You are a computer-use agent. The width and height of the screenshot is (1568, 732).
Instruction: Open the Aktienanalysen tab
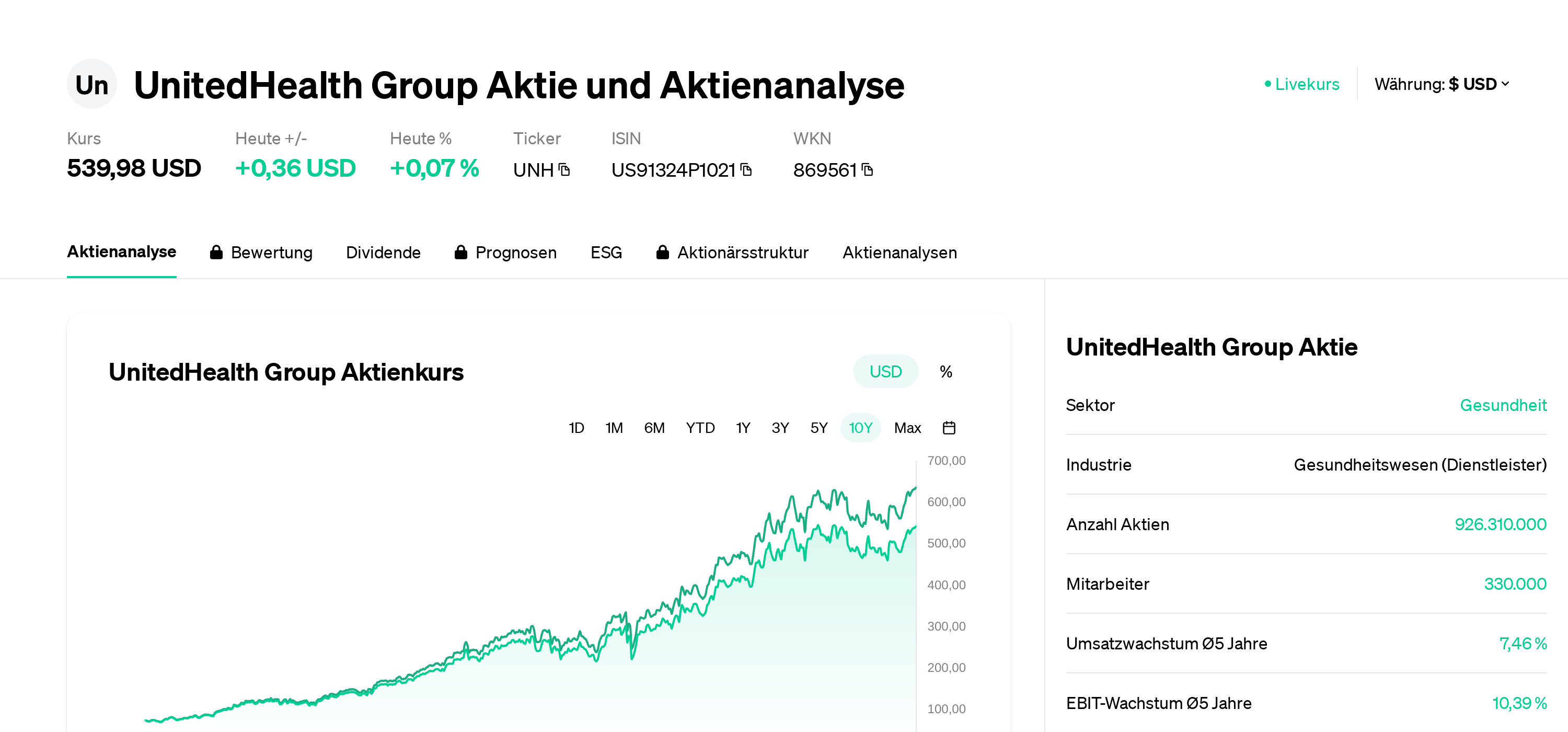pyautogui.click(x=899, y=252)
